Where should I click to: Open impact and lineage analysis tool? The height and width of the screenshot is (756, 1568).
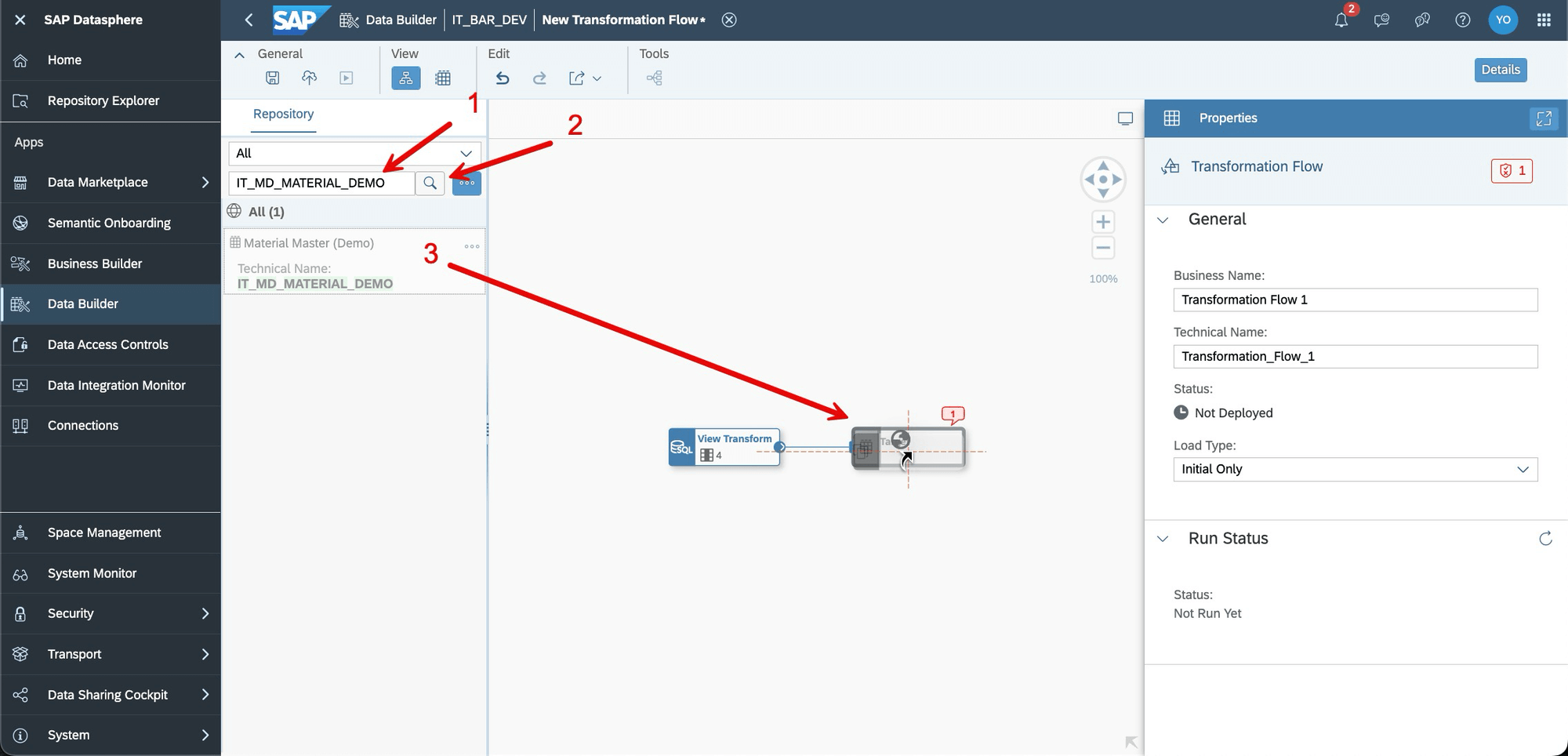tap(655, 78)
